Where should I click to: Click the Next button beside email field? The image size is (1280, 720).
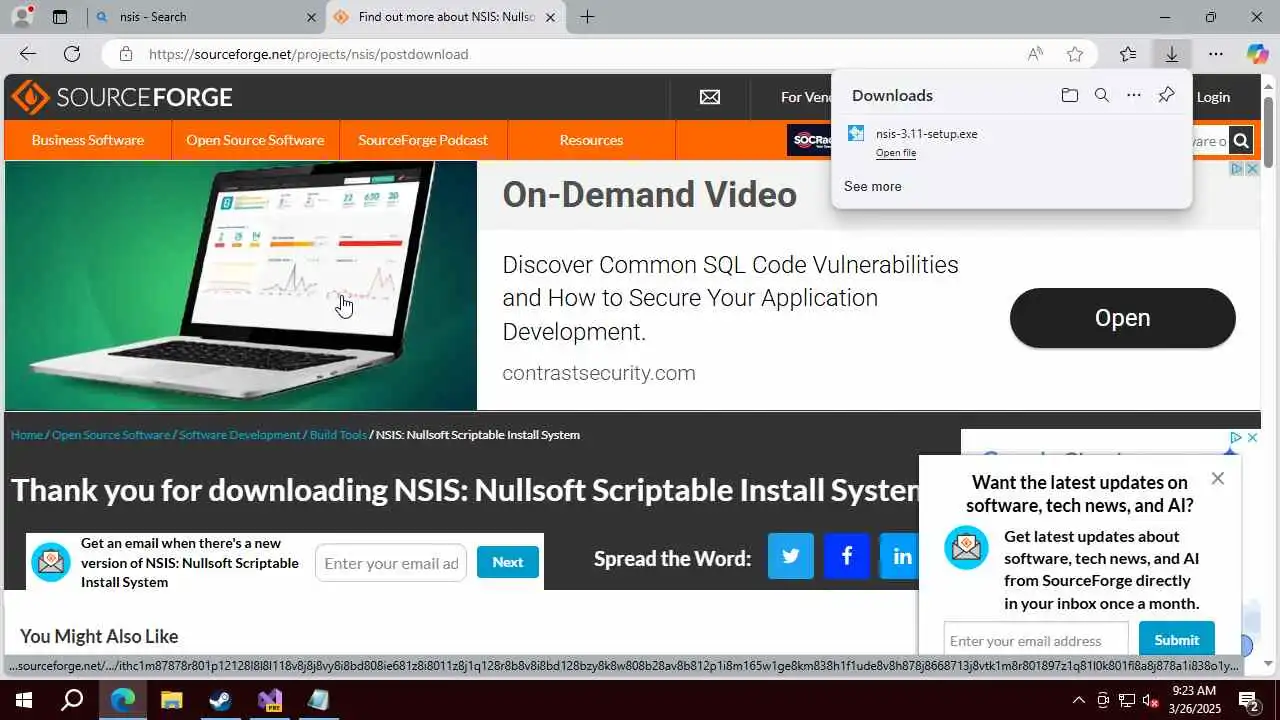507,562
